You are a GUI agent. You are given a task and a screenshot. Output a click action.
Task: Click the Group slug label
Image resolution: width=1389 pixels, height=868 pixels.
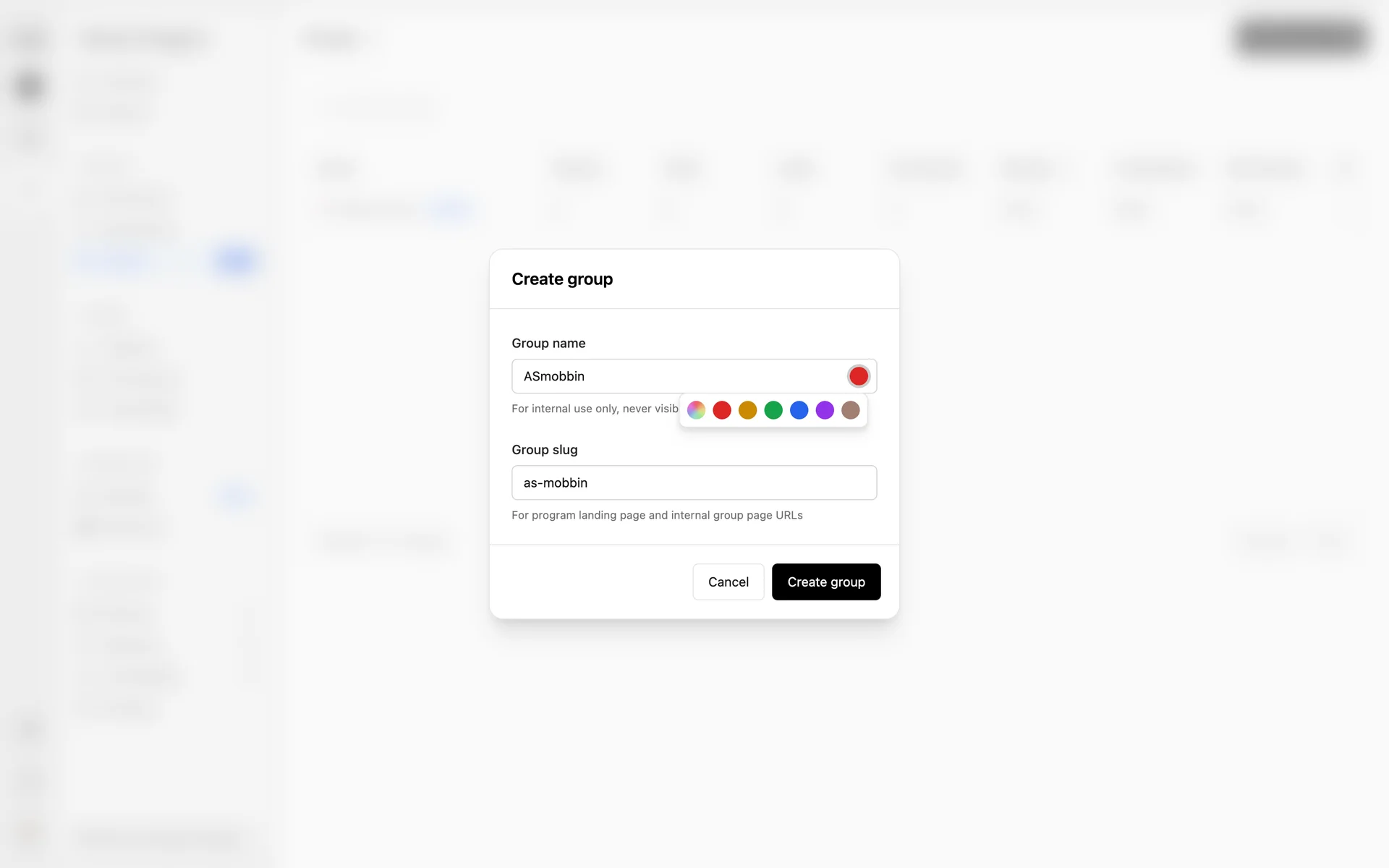pos(544,449)
